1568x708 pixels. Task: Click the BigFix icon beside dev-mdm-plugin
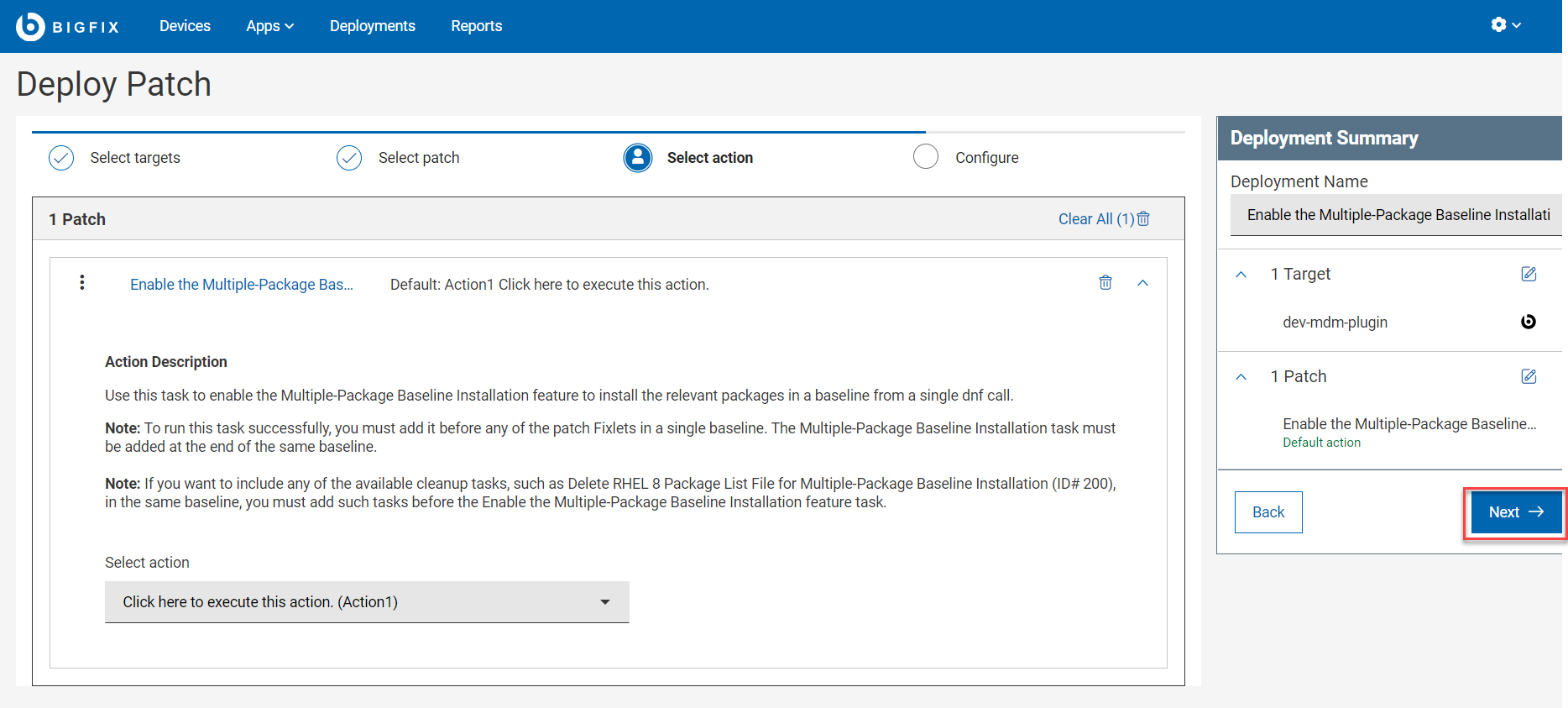tap(1528, 322)
